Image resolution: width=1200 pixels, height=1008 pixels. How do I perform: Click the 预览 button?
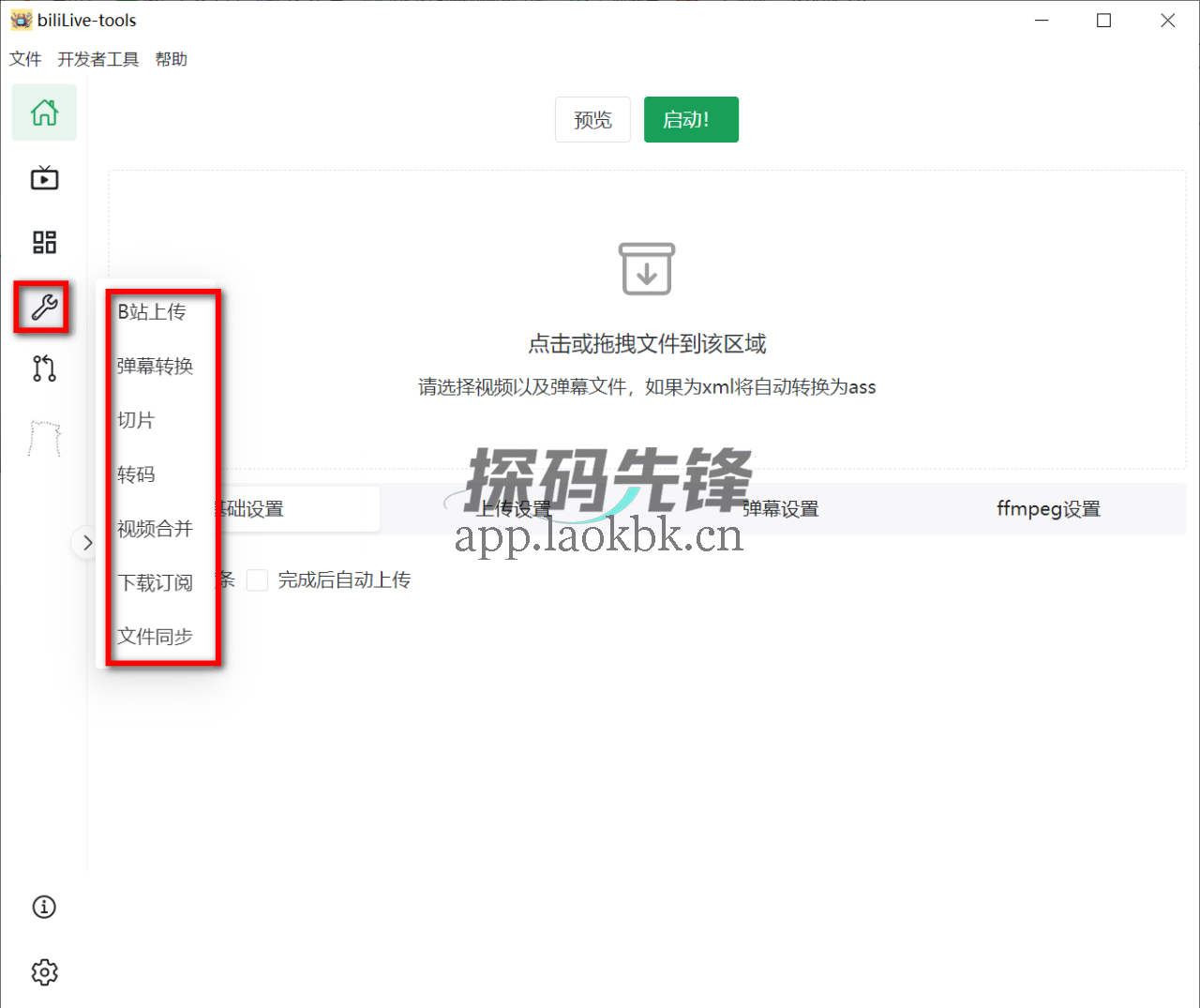click(x=592, y=120)
